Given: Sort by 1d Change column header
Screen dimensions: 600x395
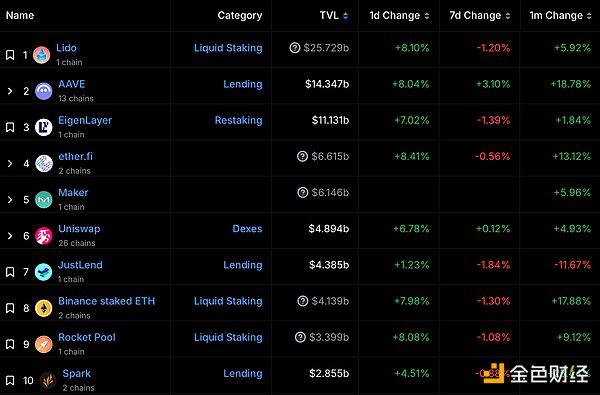Looking at the screenshot, I should point(399,16).
